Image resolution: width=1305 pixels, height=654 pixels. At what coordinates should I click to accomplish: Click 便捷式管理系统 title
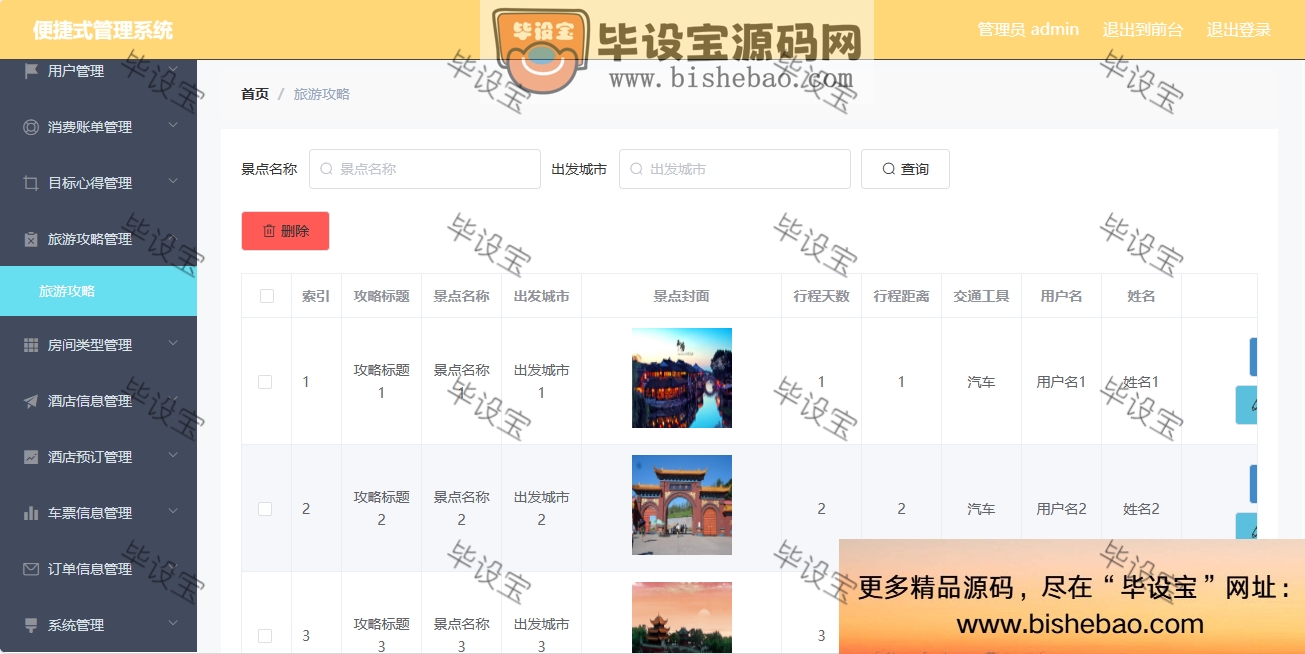(x=103, y=30)
